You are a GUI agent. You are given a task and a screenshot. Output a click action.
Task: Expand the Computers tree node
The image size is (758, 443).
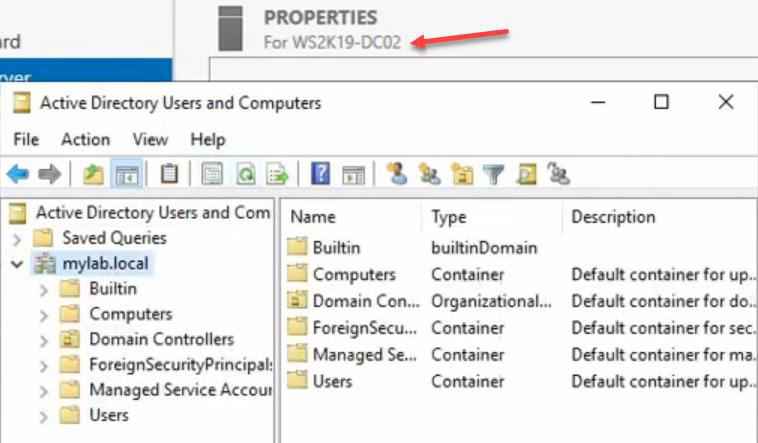click(x=44, y=315)
